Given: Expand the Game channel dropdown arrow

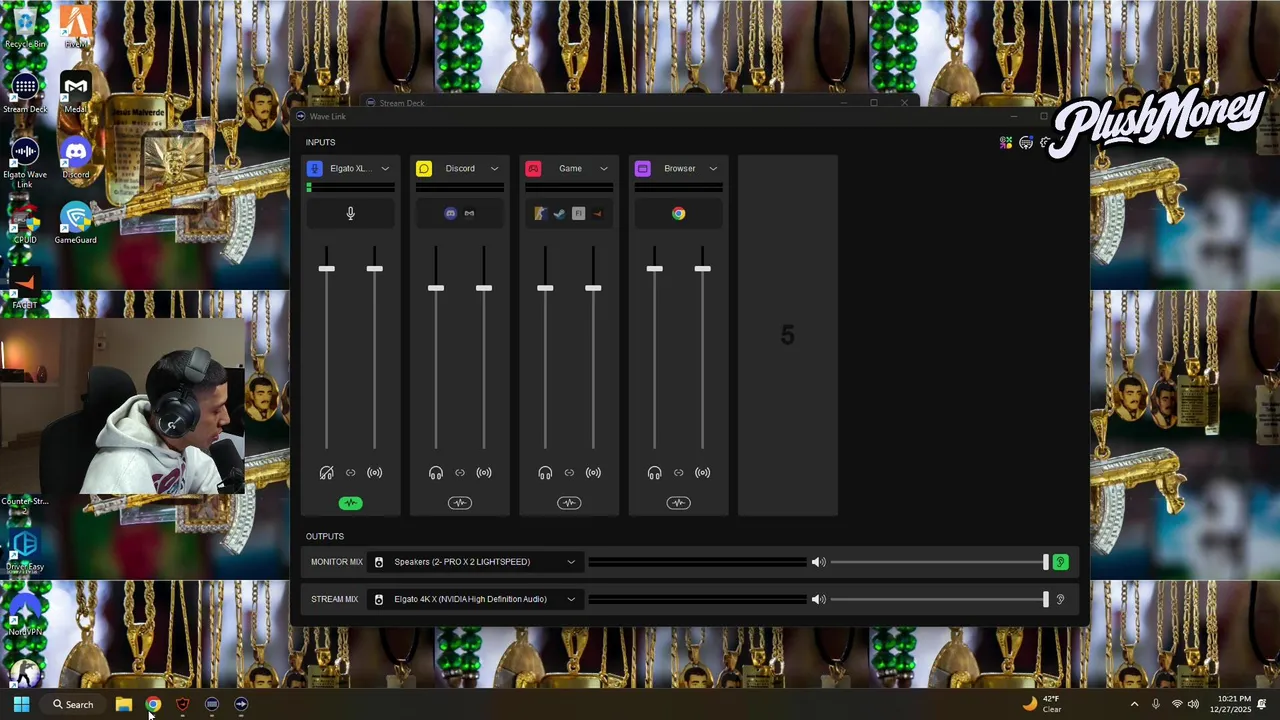Looking at the screenshot, I should (603, 169).
